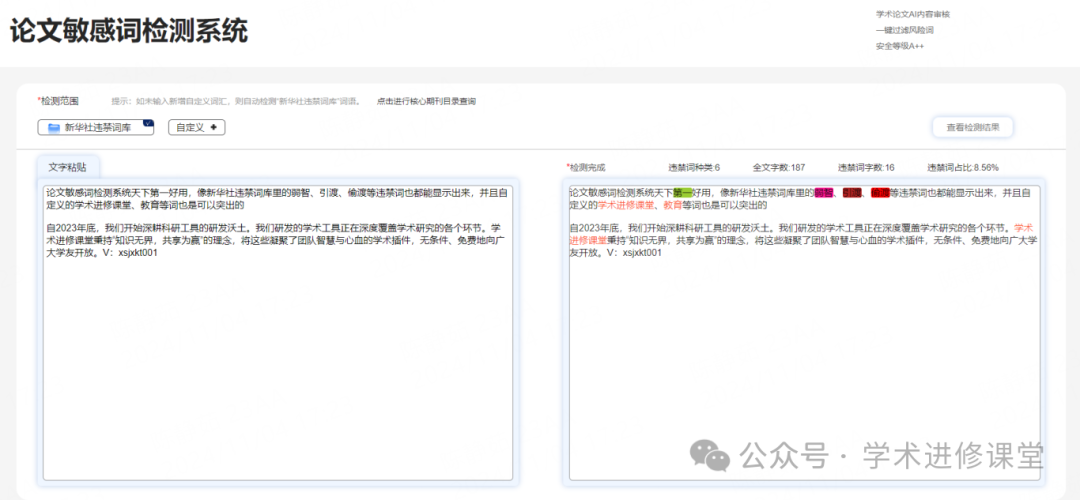This screenshot has height=500, width=1080.
Task: Click the magenta highlighted word 弱智
Action: [x=824, y=193]
